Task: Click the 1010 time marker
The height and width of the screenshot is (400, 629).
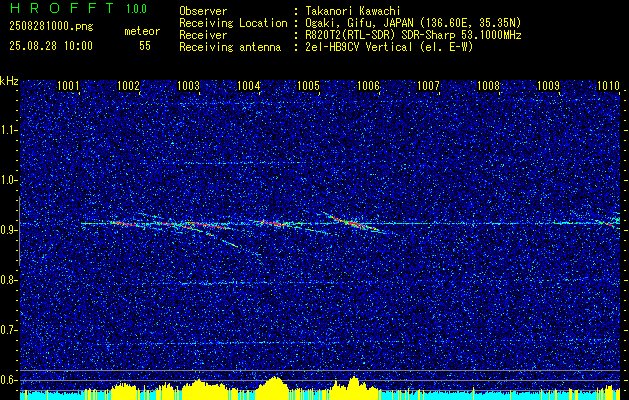Action: click(608, 85)
